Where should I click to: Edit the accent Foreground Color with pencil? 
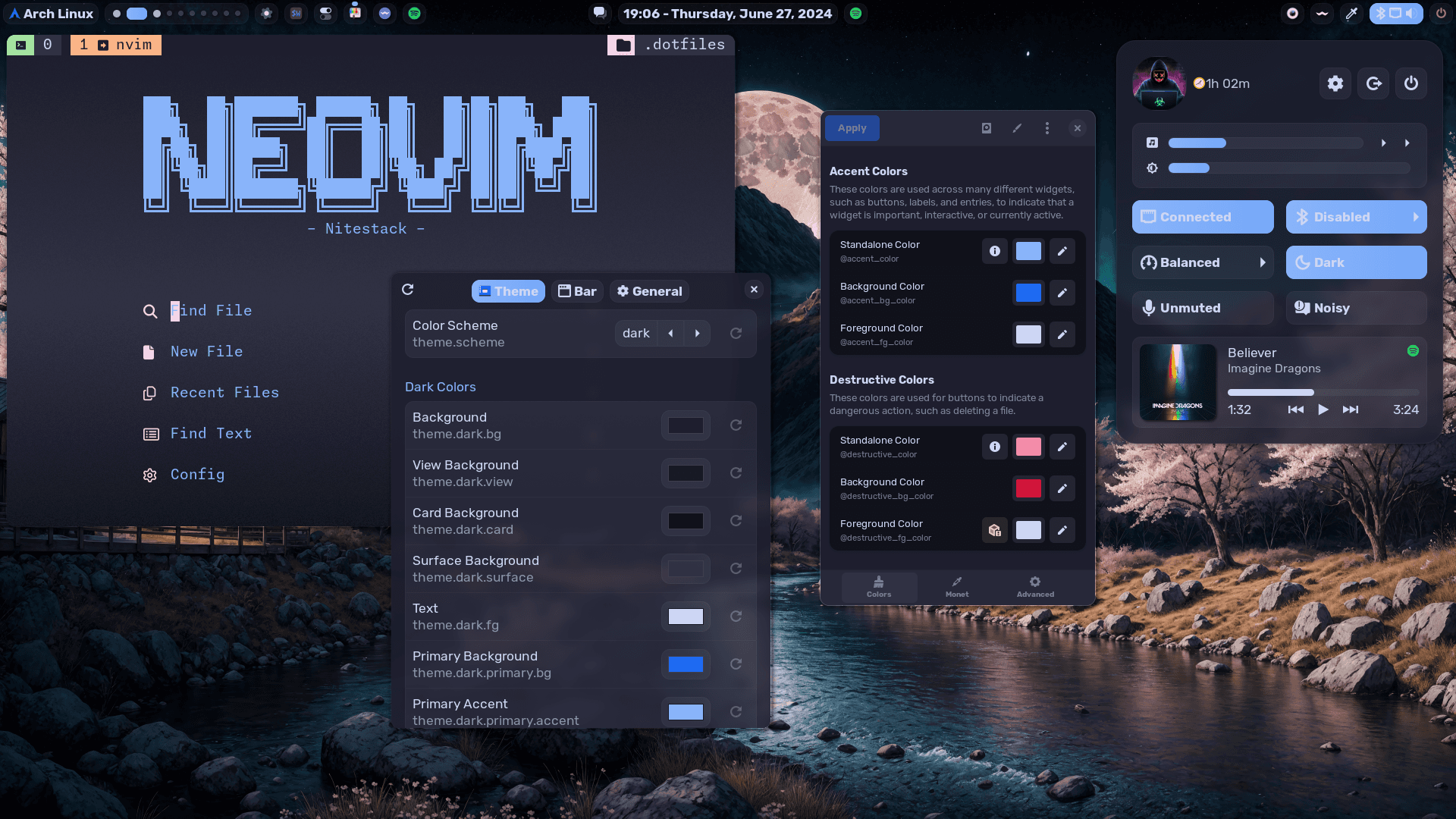coord(1062,334)
